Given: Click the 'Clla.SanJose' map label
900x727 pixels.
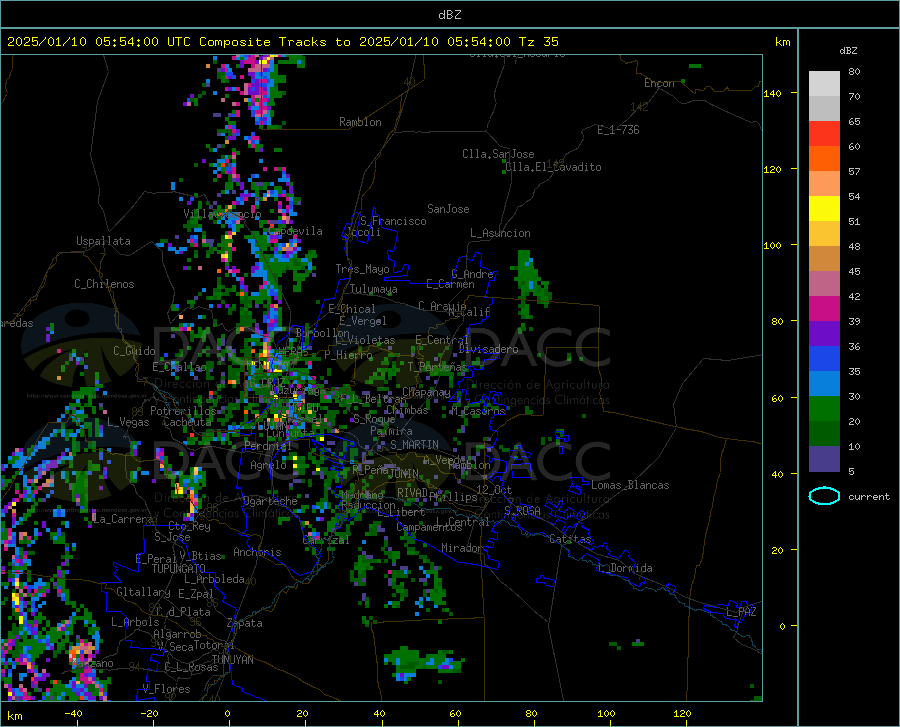Looking at the screenshot, I should click(498, 154).
